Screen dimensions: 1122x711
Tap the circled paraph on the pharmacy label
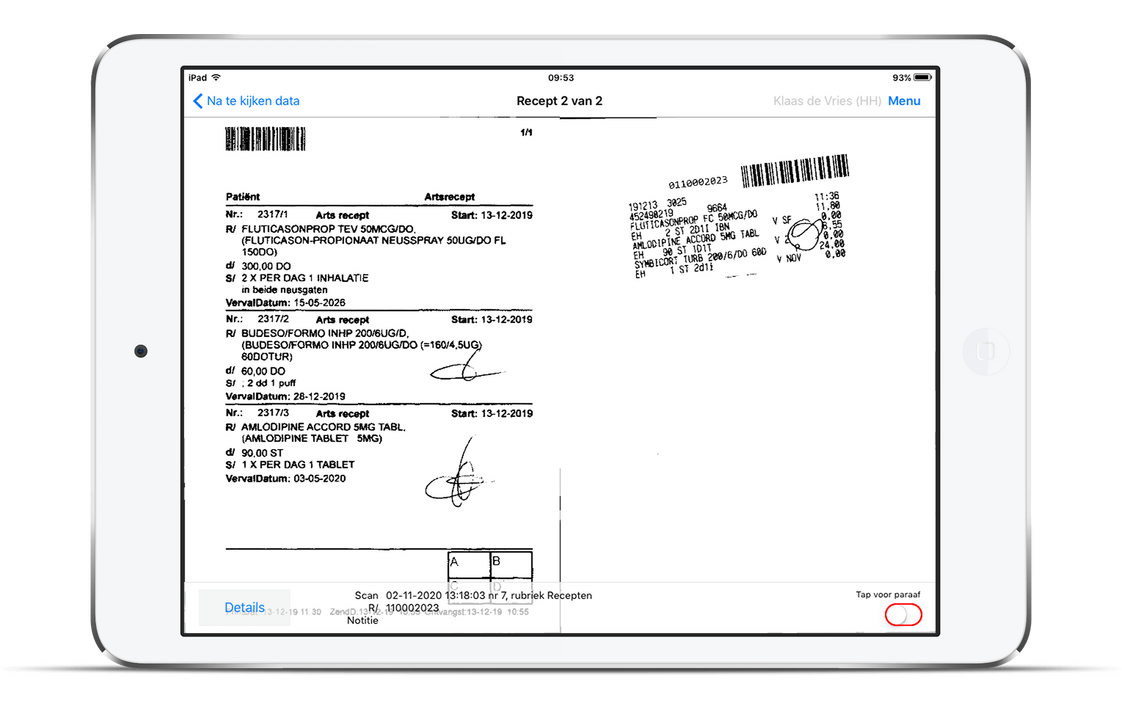tap(804, 234)
